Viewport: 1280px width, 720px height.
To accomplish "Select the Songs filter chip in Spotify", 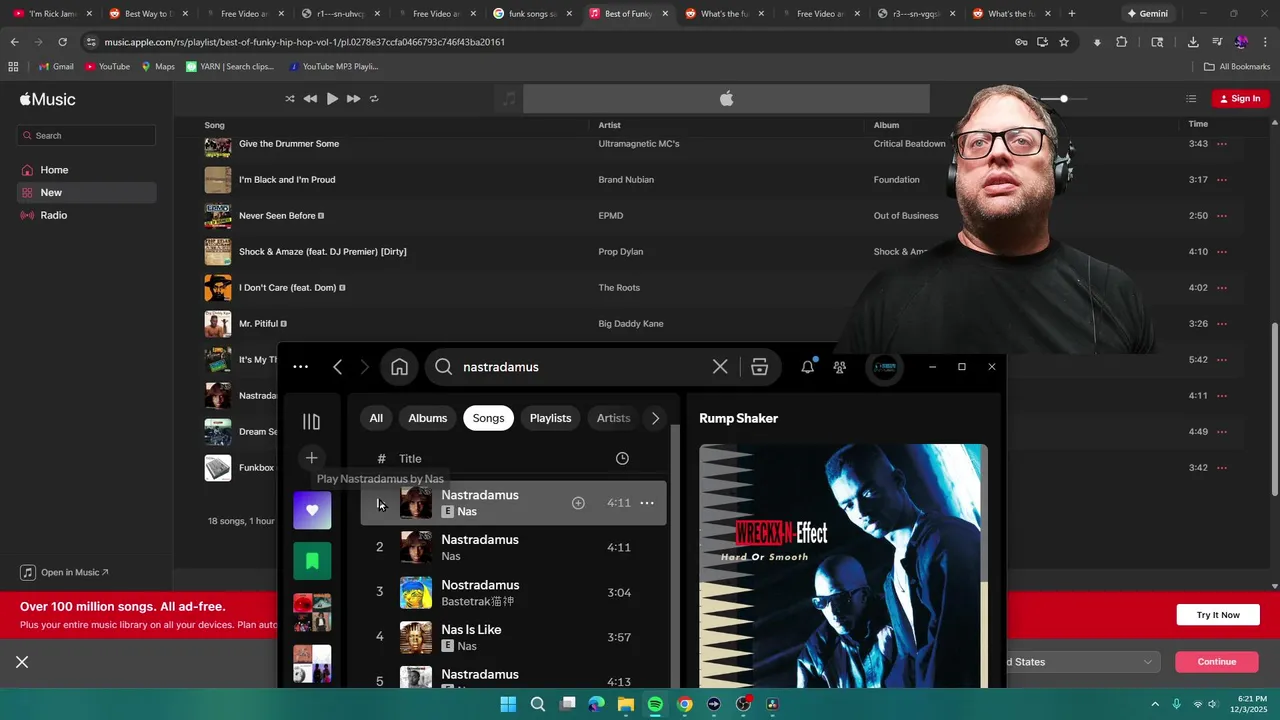I will (488, 418).
